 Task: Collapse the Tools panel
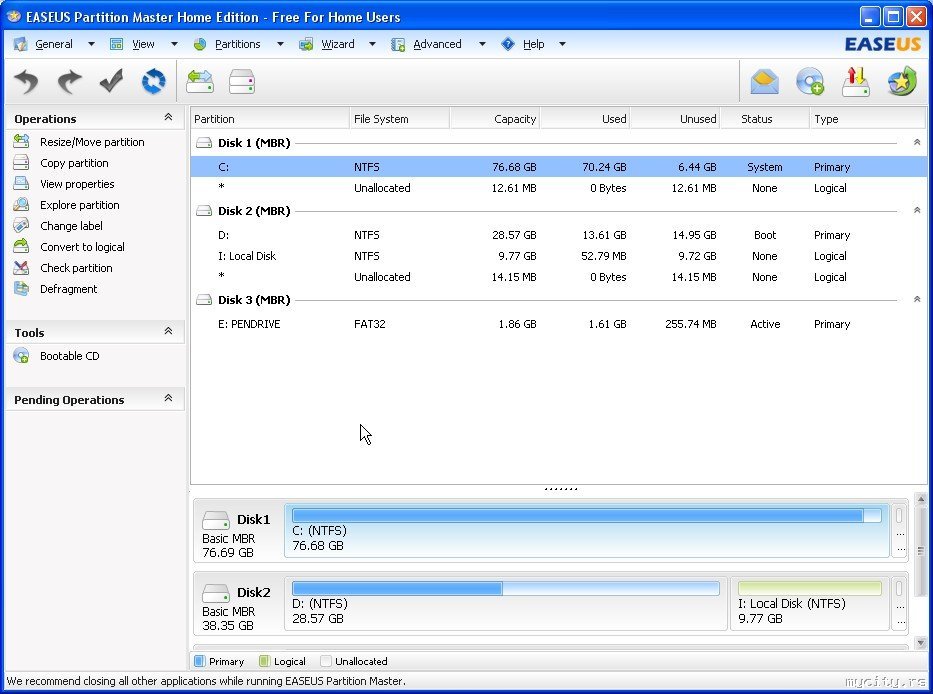[x=168, y=332]
